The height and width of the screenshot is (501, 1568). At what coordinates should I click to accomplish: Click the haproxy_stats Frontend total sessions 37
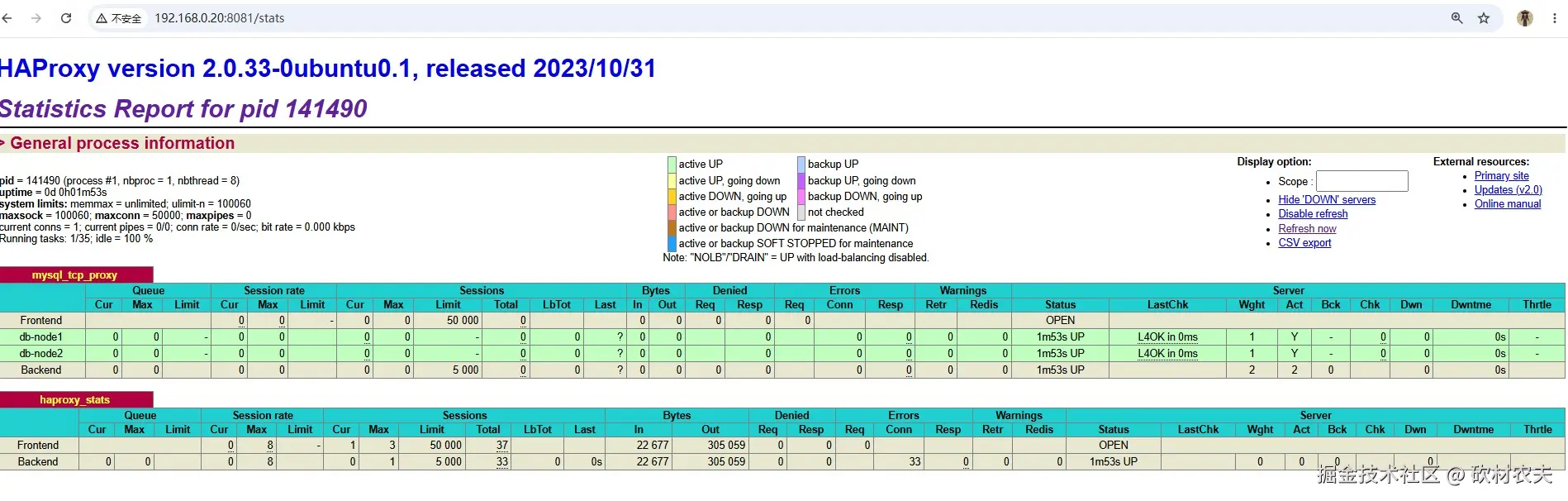point(502,446)
